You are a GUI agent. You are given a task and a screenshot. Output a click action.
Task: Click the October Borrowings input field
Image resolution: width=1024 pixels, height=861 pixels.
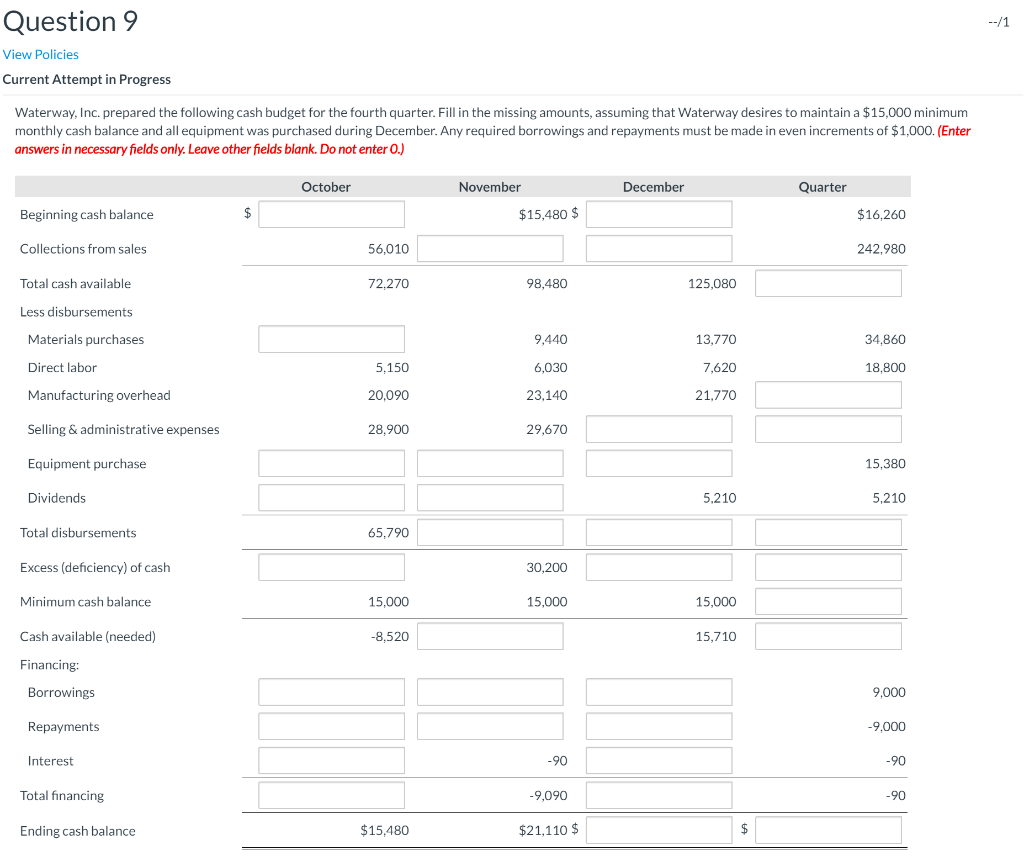point(331,691)
